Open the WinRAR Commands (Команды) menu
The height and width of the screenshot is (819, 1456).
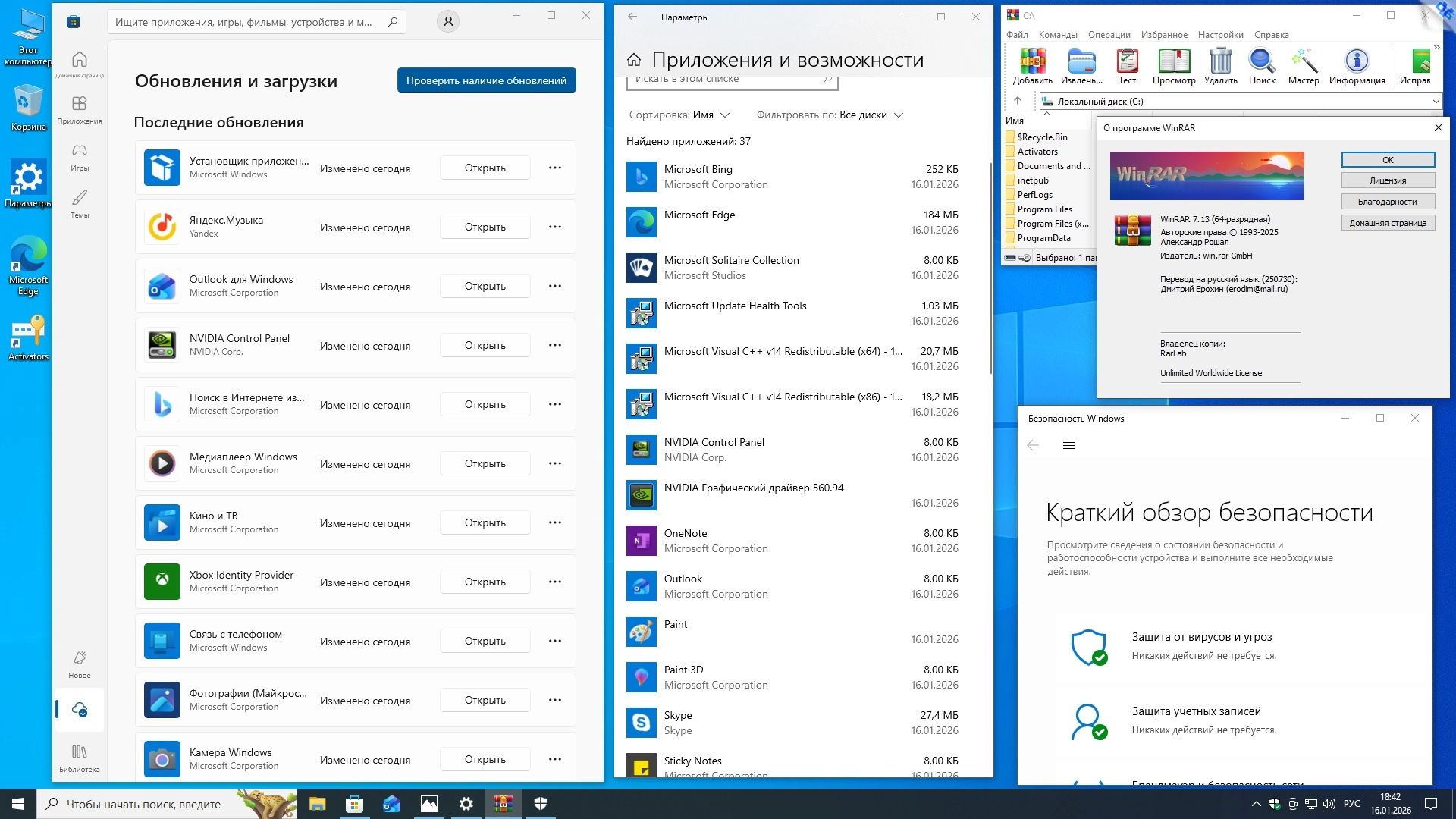pos(1057,35)
